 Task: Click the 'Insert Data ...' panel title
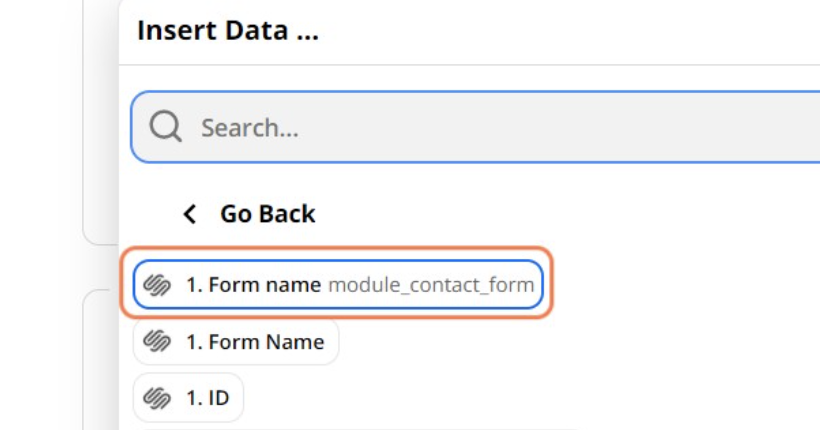227,31
